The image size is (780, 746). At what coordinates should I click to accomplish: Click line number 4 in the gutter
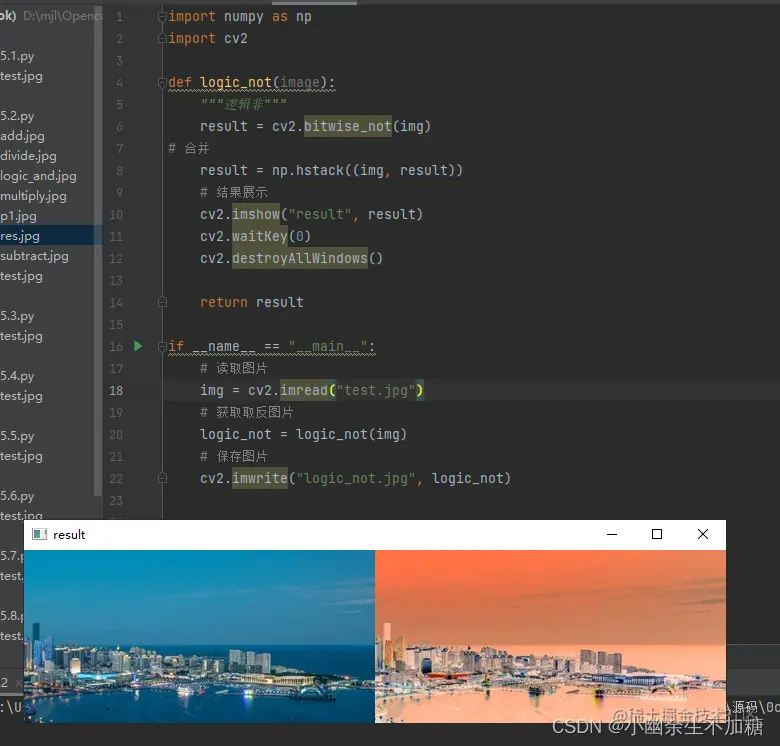tap(119, 83)
